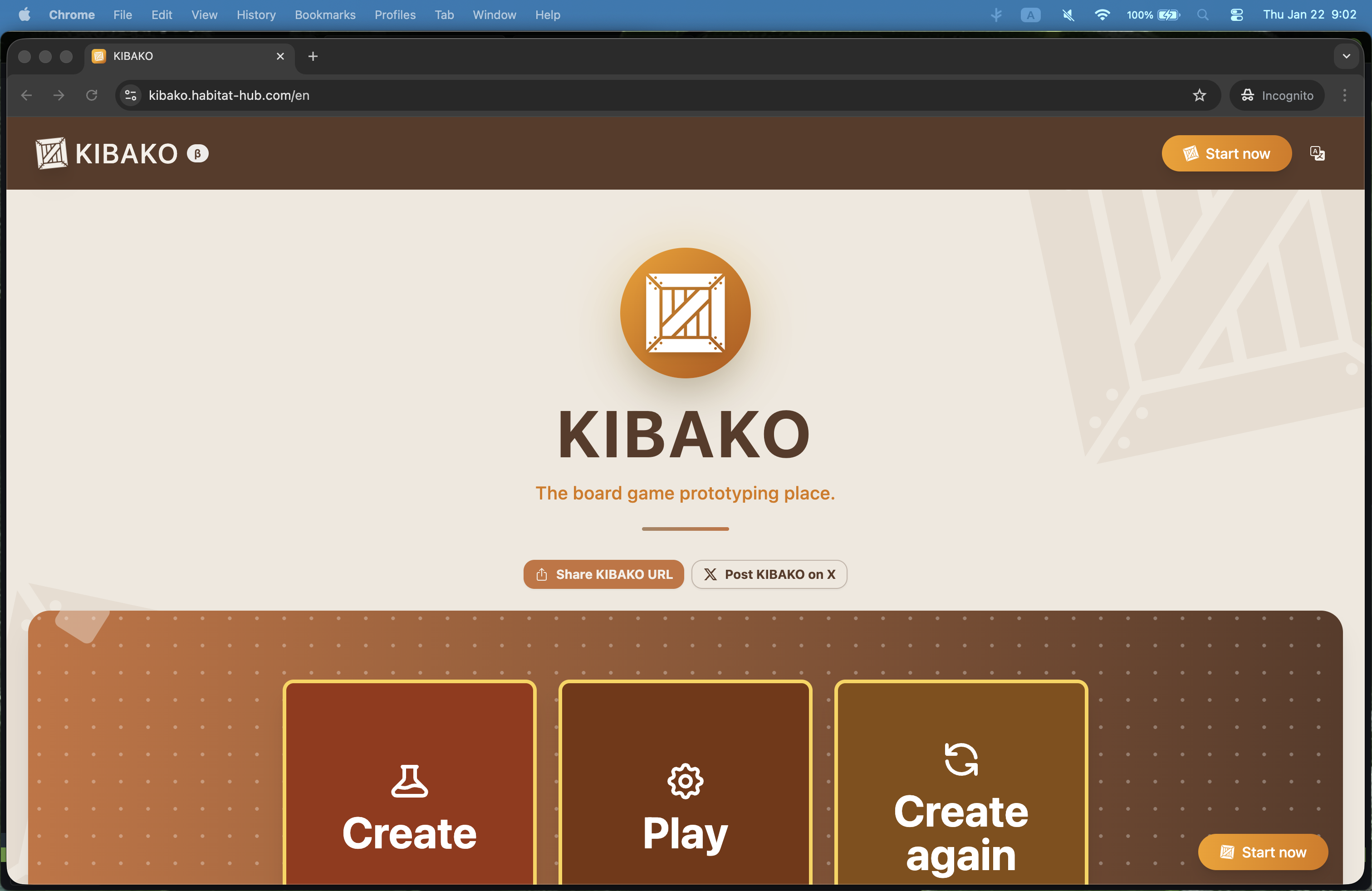Open the History menu

point(256,15)
